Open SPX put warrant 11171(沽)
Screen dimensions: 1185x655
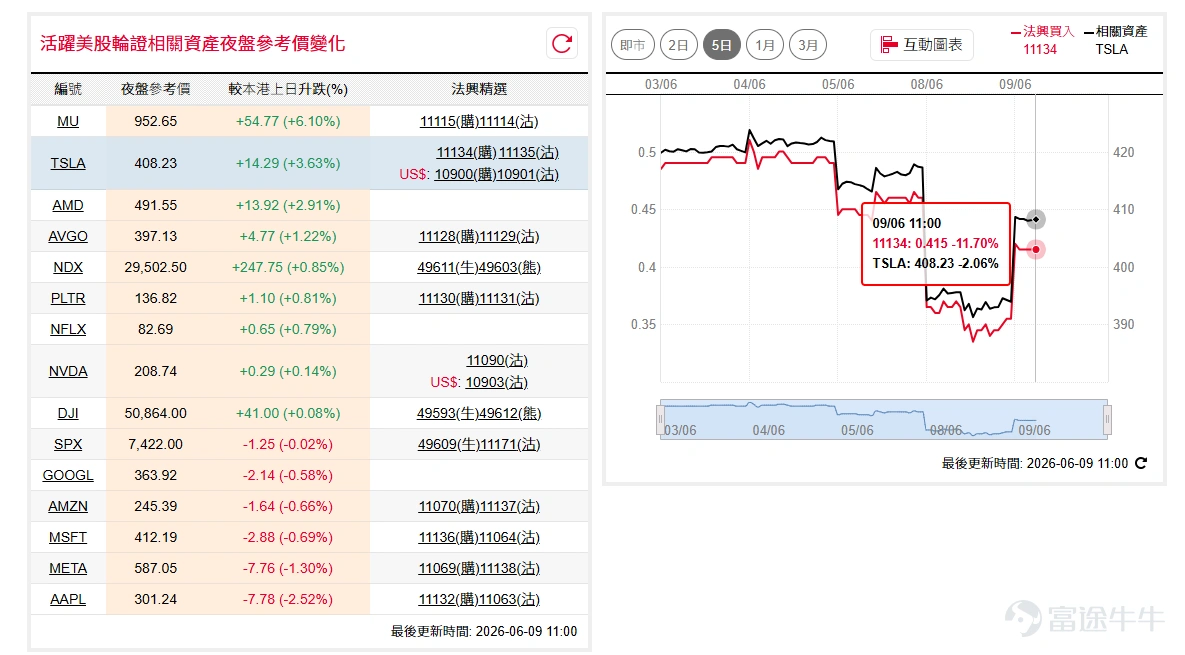(509, 445)
